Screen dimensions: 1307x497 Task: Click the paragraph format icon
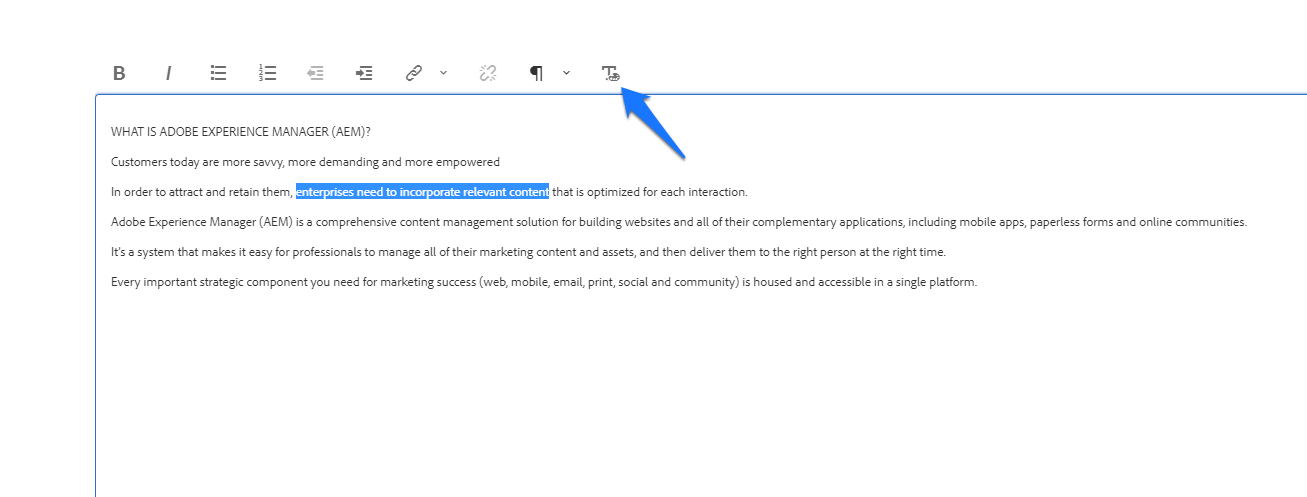click(x=537, y=73)
